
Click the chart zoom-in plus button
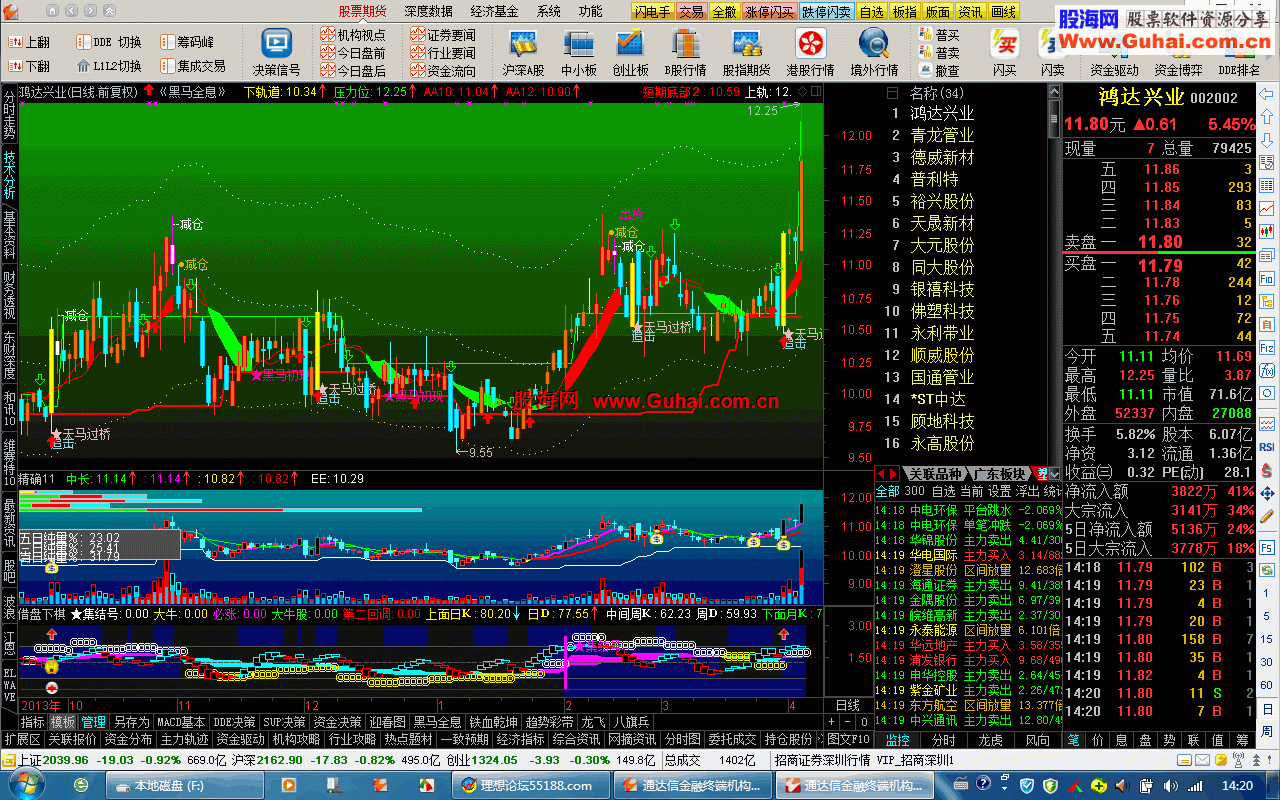tap(832, 722)
